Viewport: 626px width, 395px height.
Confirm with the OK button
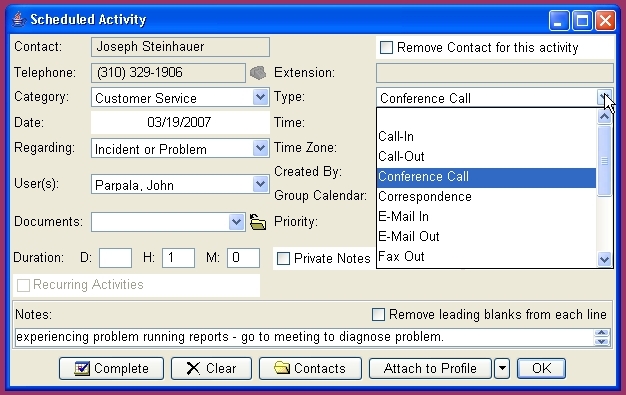click(541, 368)
